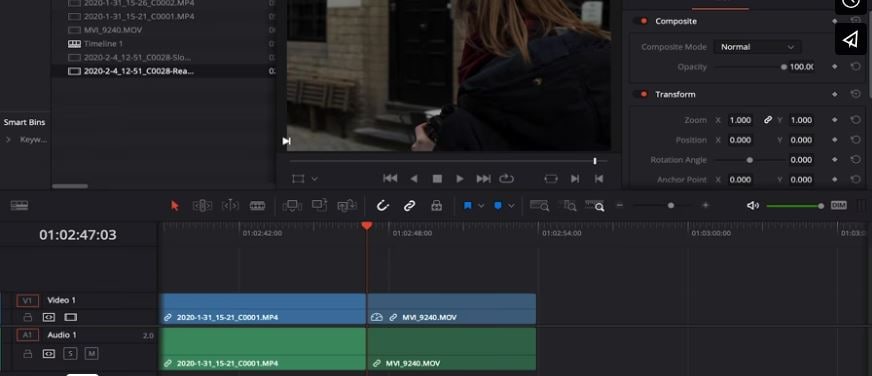The height and width of the screenshot is (376, 872).
Task: Open Timeline View Options icon
Action: coord(19,205)
